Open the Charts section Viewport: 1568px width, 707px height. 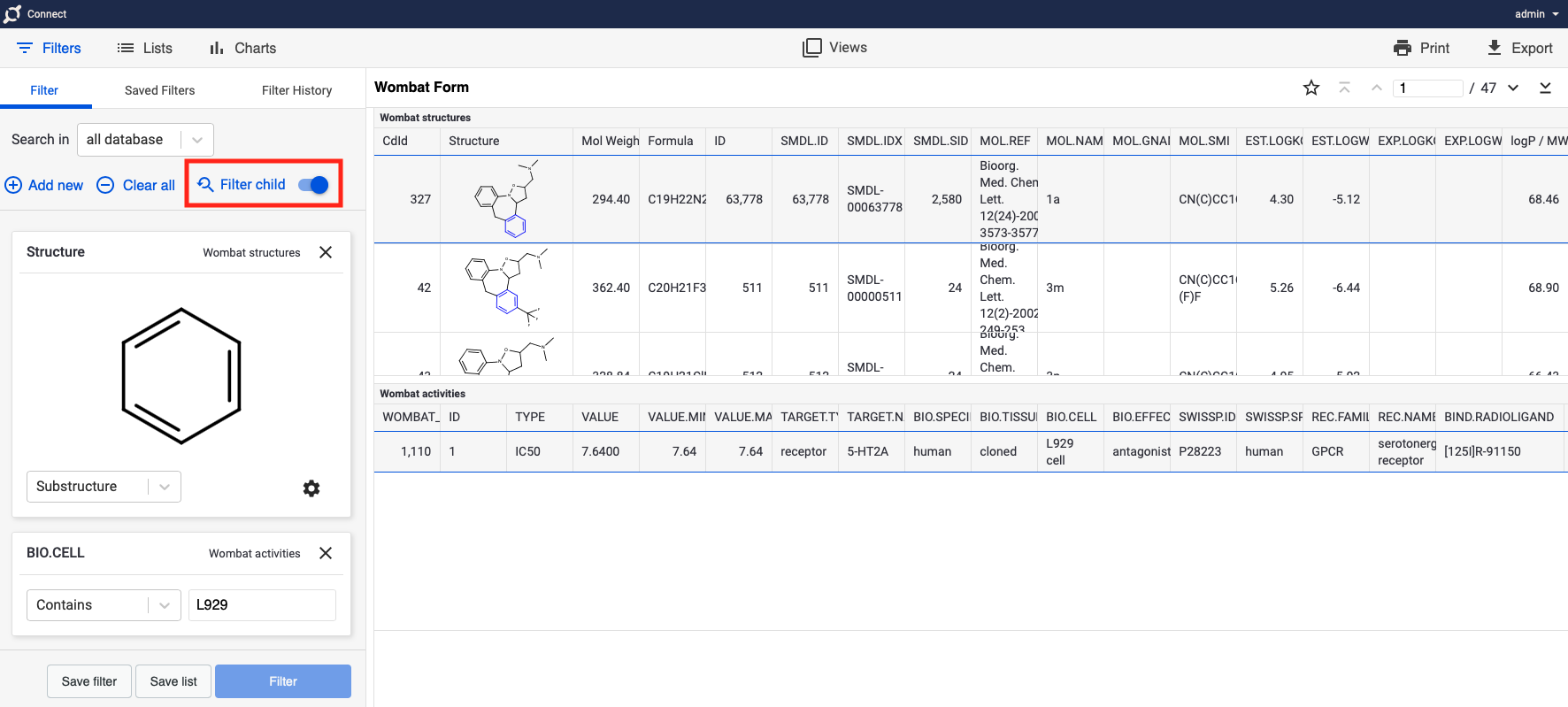242,48
